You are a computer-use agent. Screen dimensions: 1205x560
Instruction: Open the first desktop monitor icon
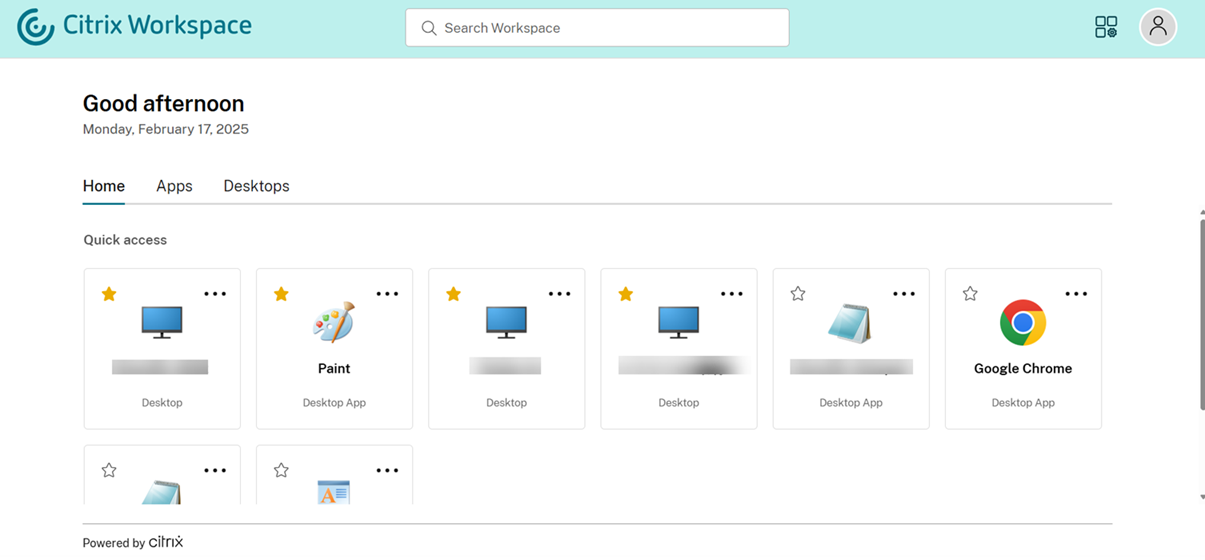click(x=162, y=322)
